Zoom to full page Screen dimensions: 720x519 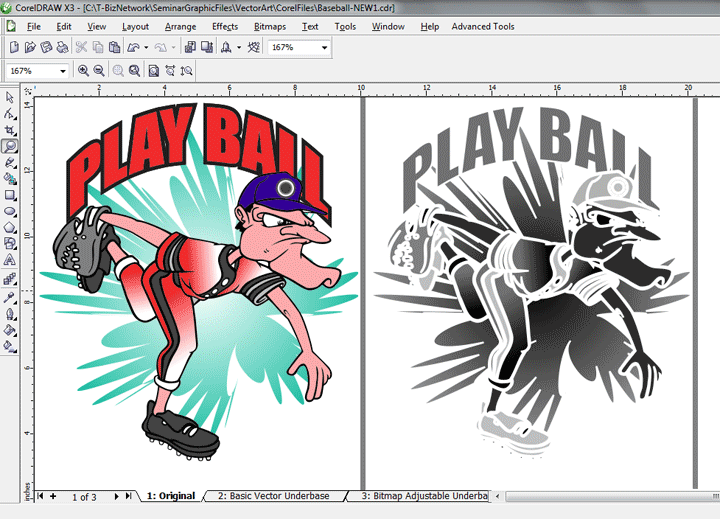154,71
